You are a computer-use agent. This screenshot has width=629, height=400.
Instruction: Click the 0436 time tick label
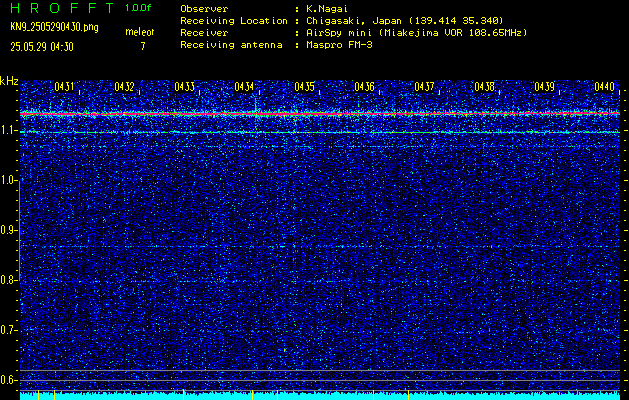(x=364, y=86)
